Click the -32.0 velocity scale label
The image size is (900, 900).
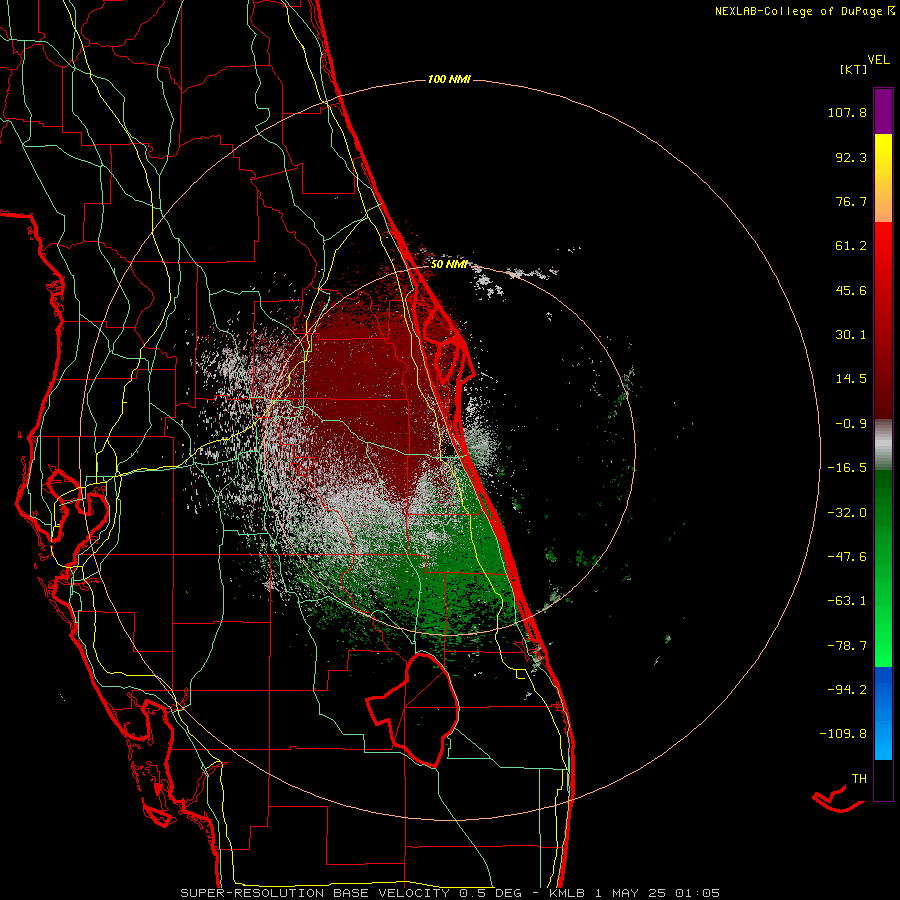pyautogui.click(x=847, y=513)
